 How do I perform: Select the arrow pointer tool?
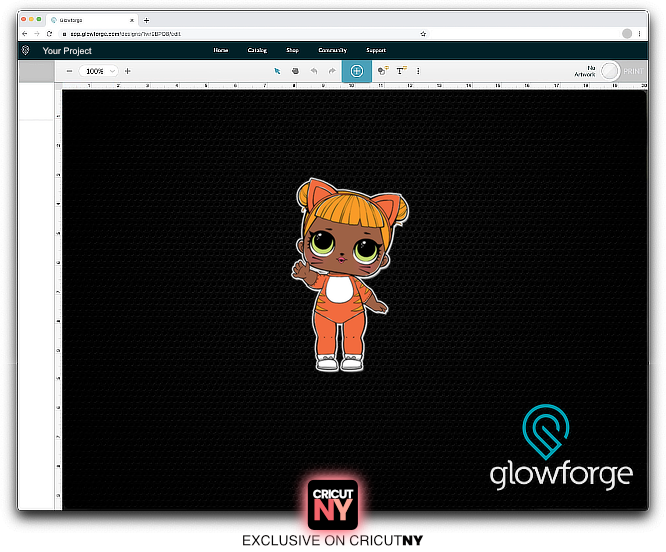pos(277,71)
